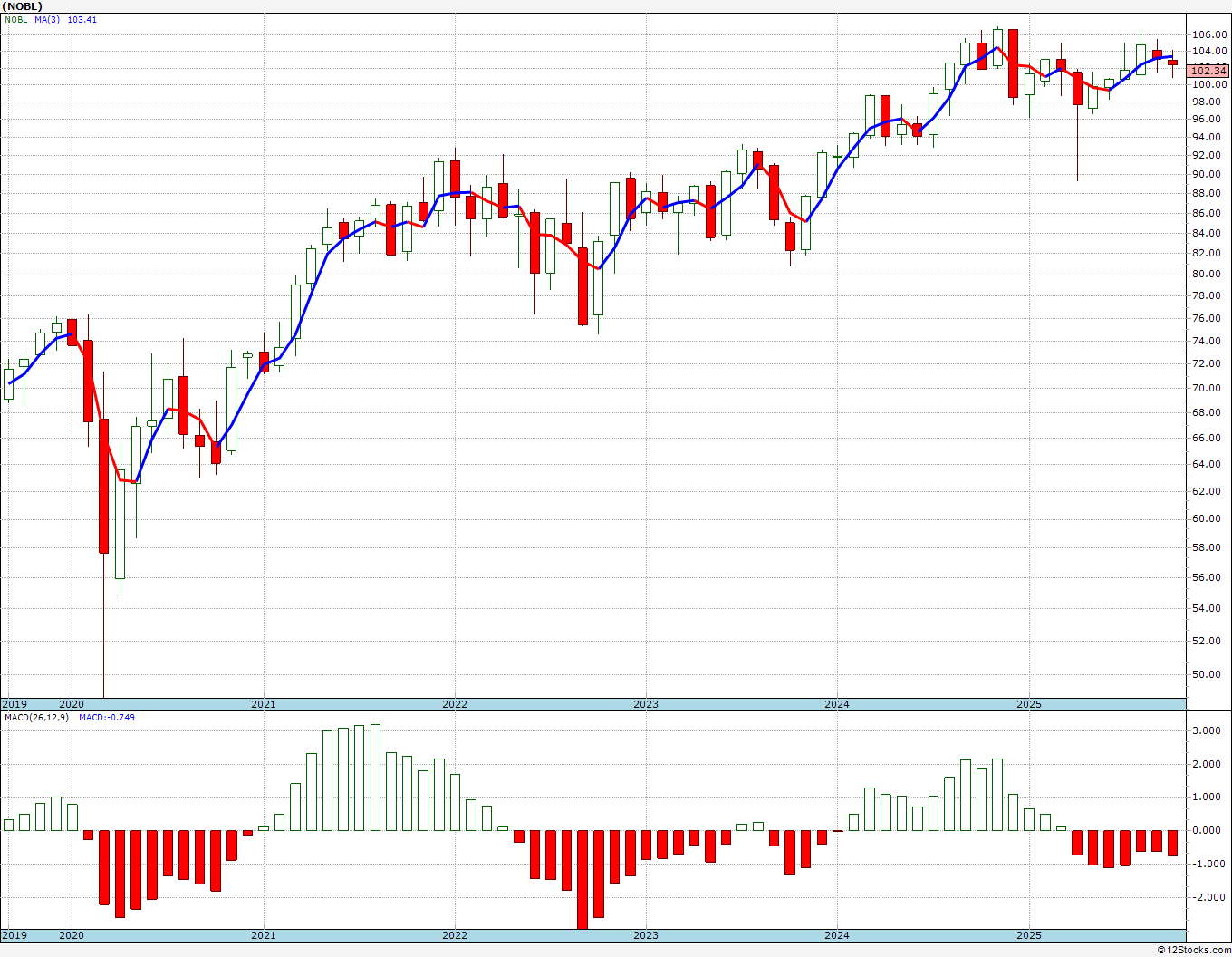Select the MACD:-0.749 readout
Image resolution: width=1232 pixels, height=957 pixels.
click(107, 718)
